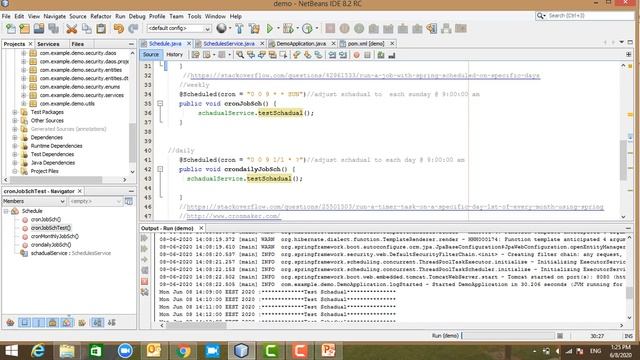Open the Run project dropdown arrow
The width and height of the screenshot is (640, 360).
pyautogui.click(x=278, y=29)
